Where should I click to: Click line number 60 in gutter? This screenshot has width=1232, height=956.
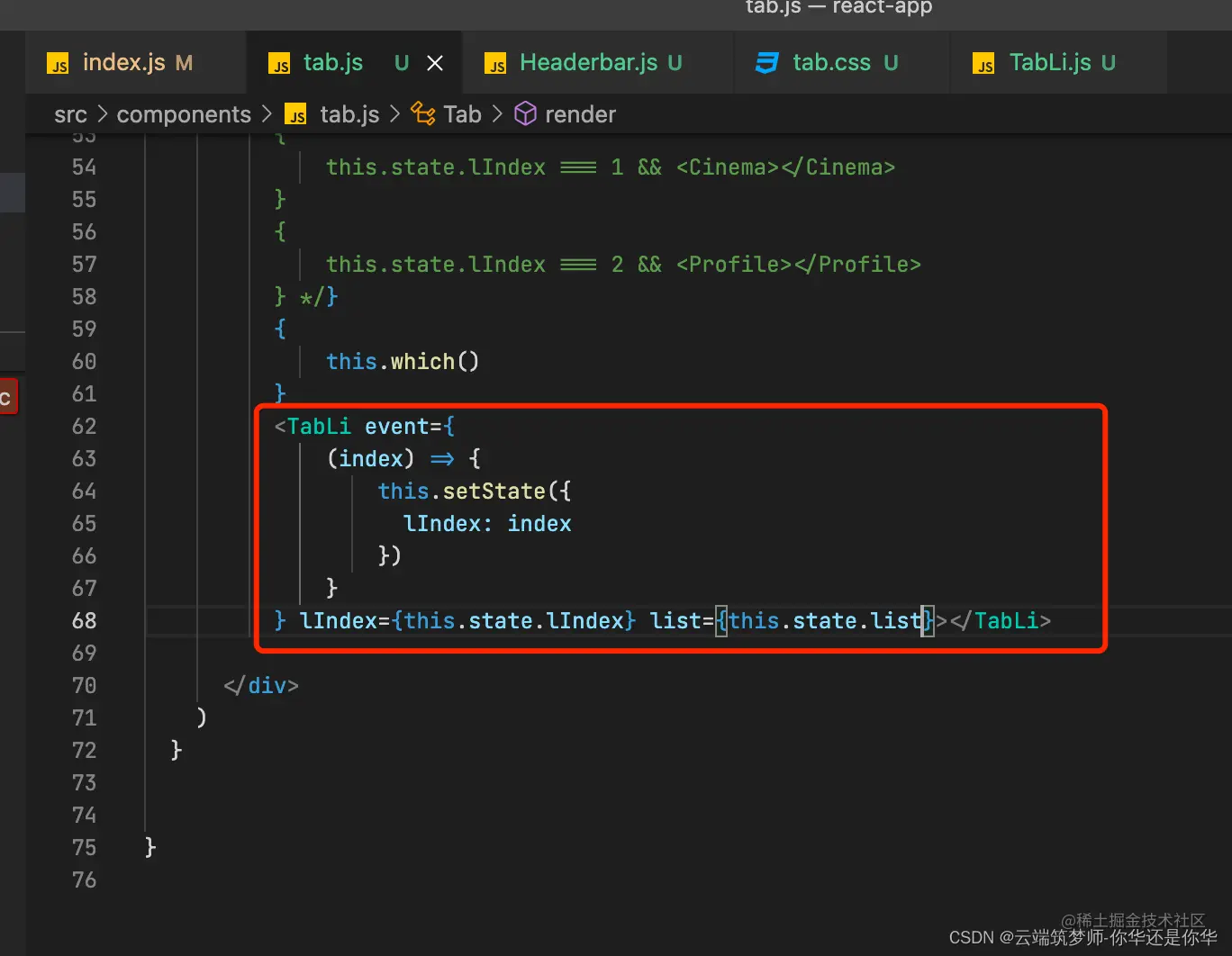84,362
